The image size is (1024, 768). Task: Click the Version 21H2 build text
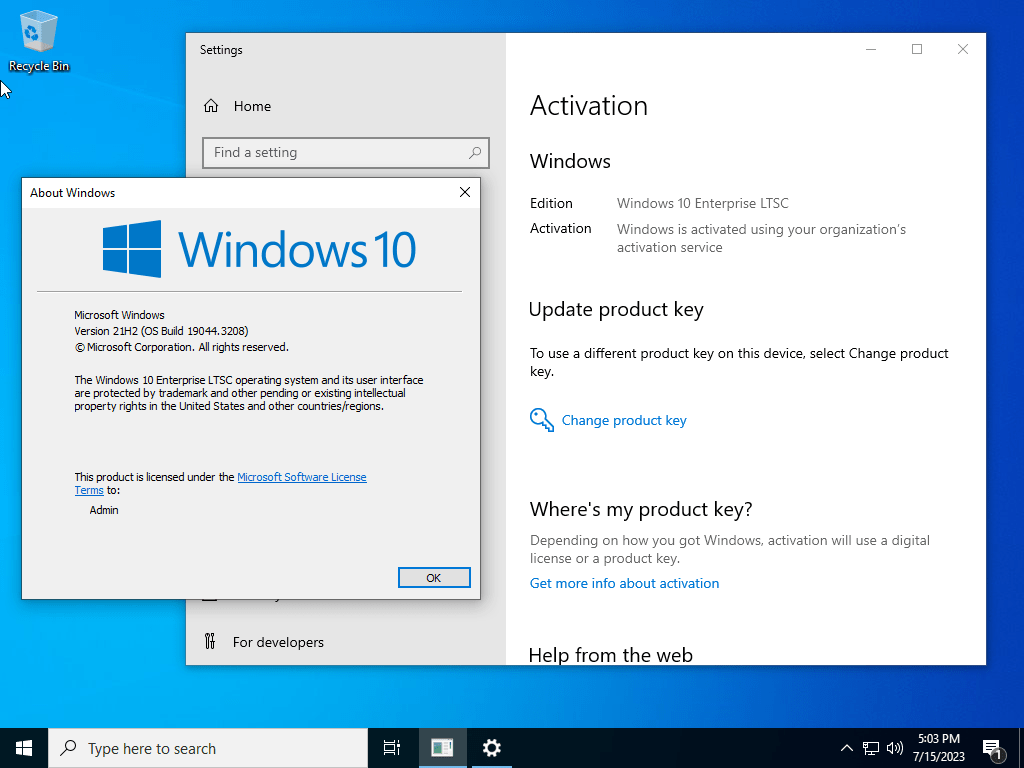(x=161, y=331)
